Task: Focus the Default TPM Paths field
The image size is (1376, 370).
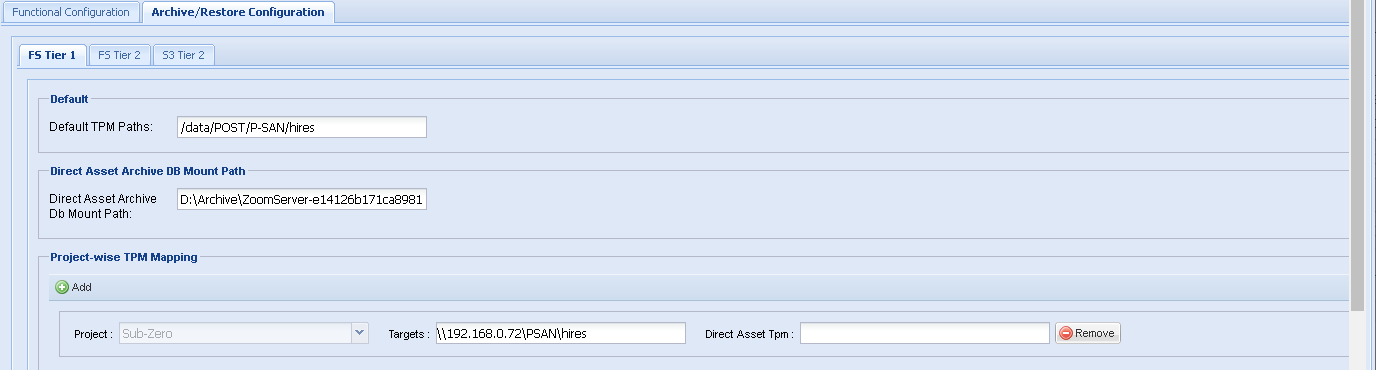Action: [302, 127]
